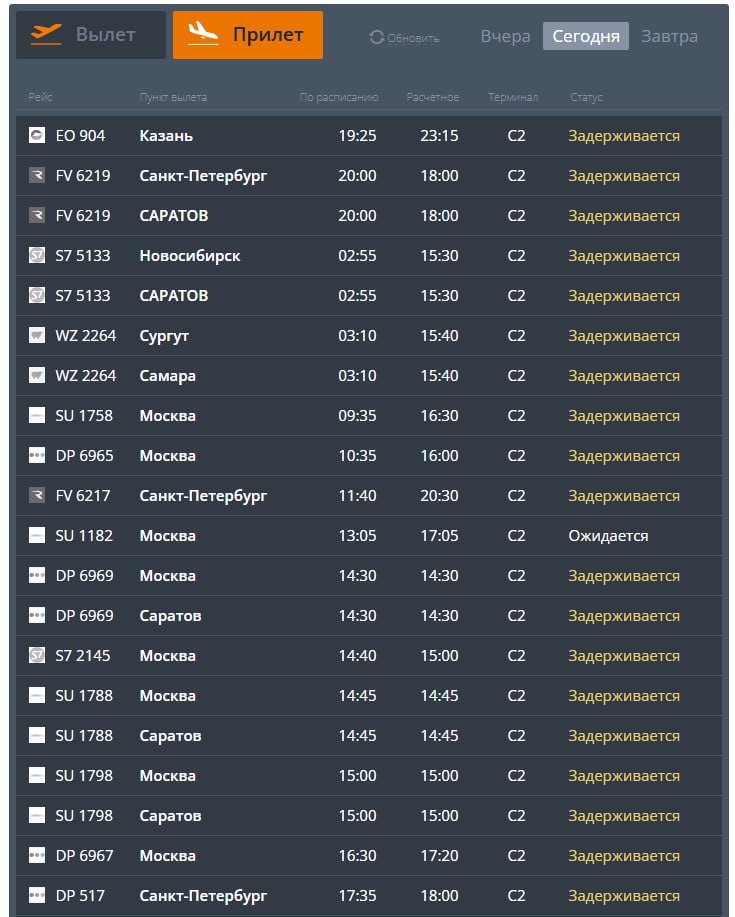Viewport: 735px width, 917px height.
Task: Click the S7 logo for flight S7 2145
Action: point(37,655)
